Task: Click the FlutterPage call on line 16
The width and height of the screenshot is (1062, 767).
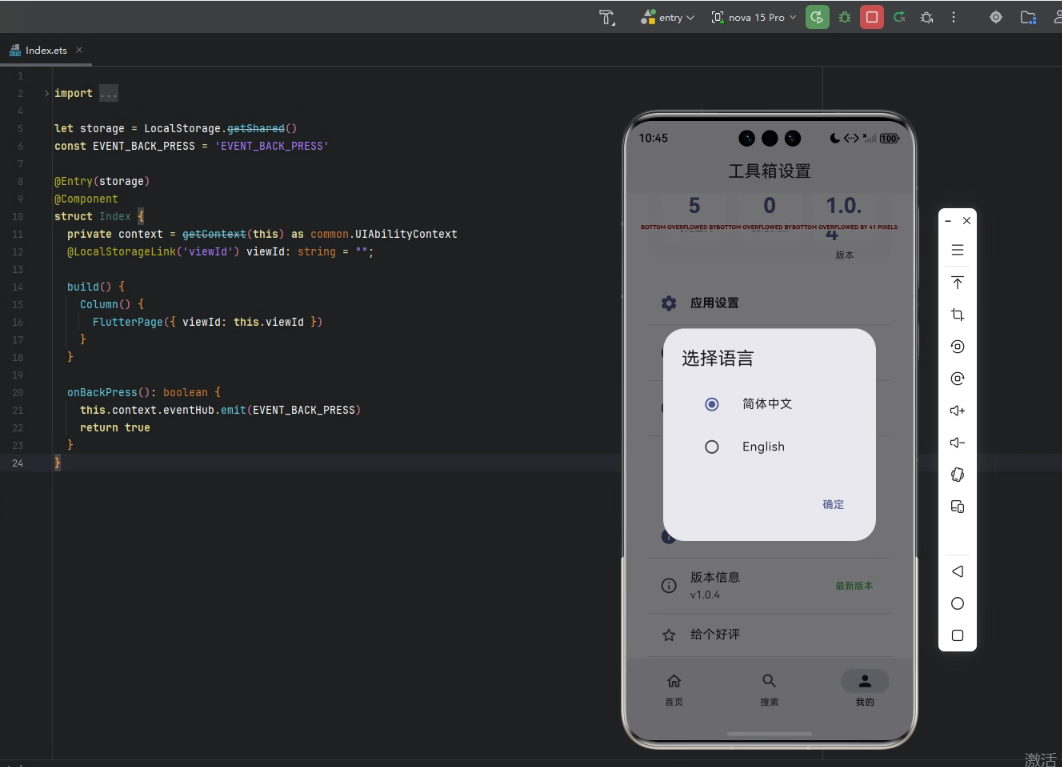Action: [207, 322]
